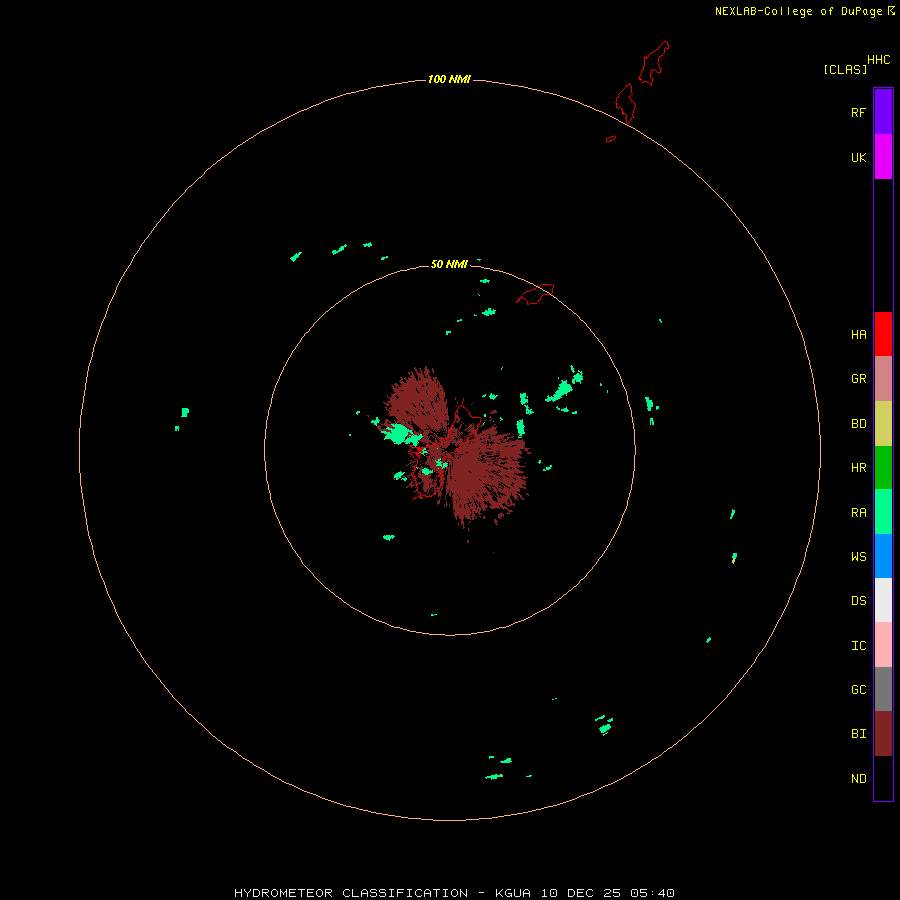Image resolution: width=900 pixels, height=900 pixels.
Task: Select the IC light pink legend swatch
Action: tap(883, 645)
